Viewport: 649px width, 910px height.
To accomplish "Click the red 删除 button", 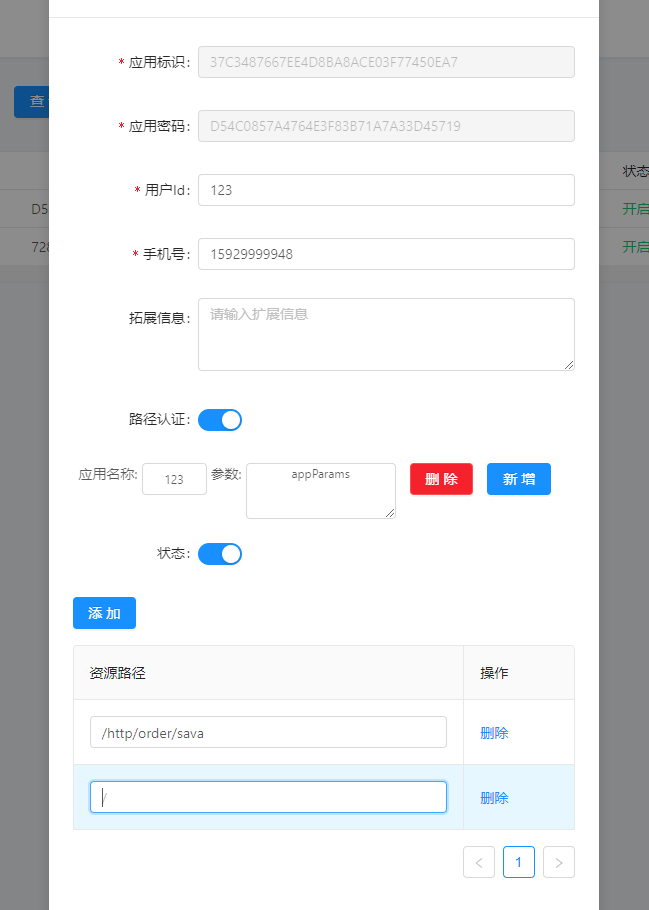I will point(441,479).
